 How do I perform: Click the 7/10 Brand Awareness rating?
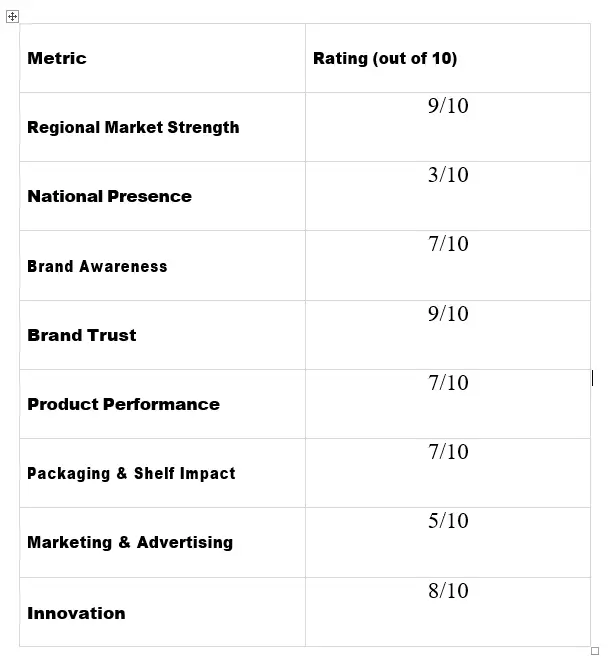[x=448, y=244]
